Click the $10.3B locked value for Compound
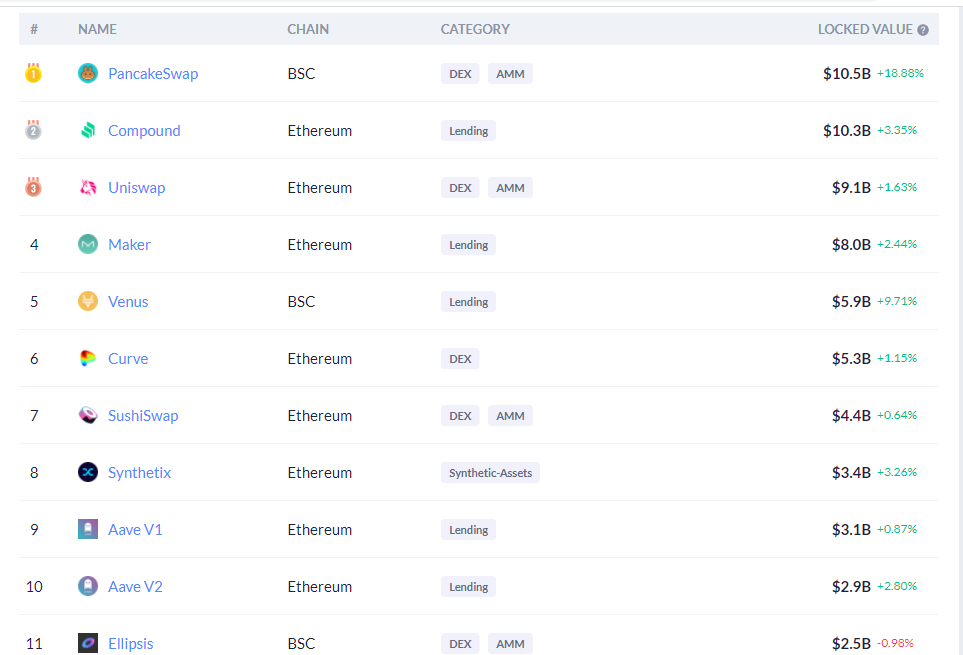963x655 pixels. (x=847, y=131)
